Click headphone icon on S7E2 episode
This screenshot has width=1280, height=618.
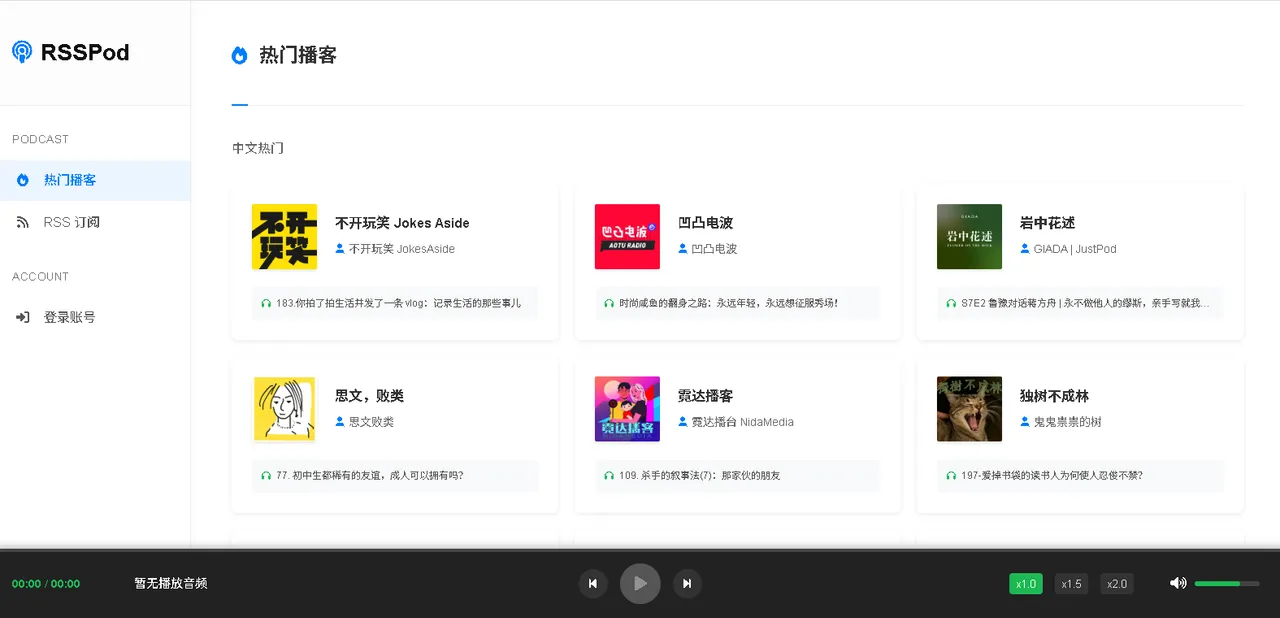coord(951,303)
